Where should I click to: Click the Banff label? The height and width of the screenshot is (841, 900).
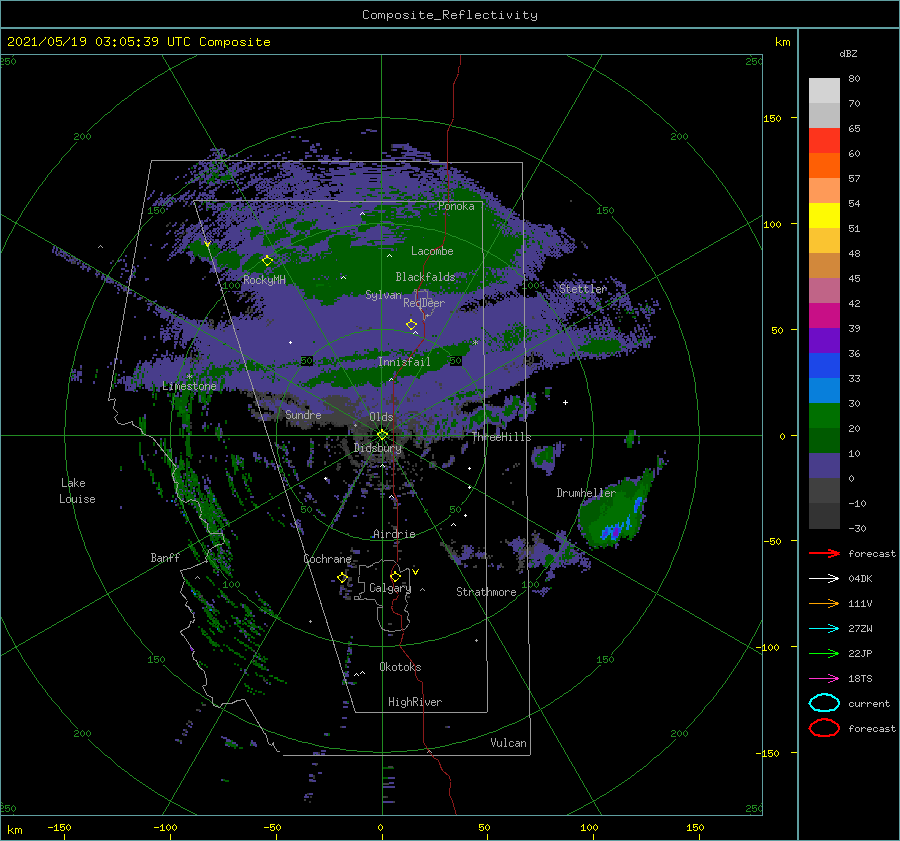pyautogui.click(x=165, y=558)
